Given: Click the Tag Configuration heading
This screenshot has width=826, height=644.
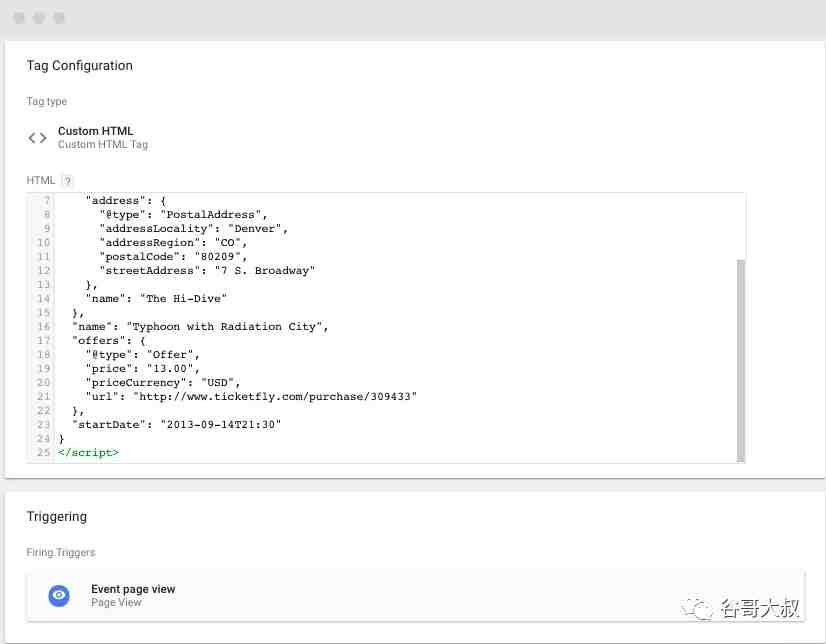Looking at the screenshot, I should point(80,66).
